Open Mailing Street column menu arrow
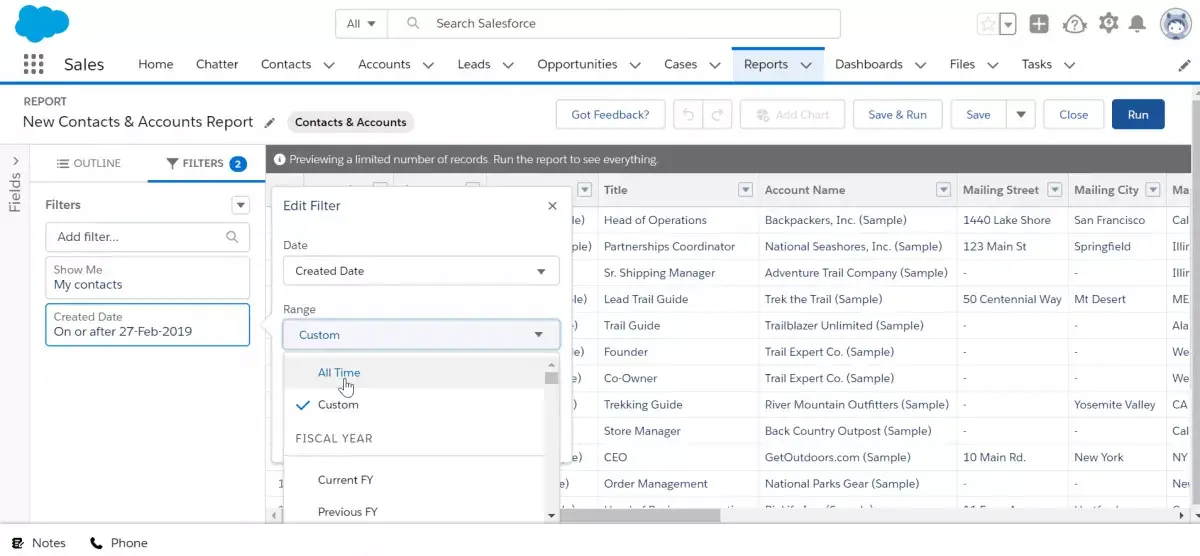1200x556 pixels. 1055,190
